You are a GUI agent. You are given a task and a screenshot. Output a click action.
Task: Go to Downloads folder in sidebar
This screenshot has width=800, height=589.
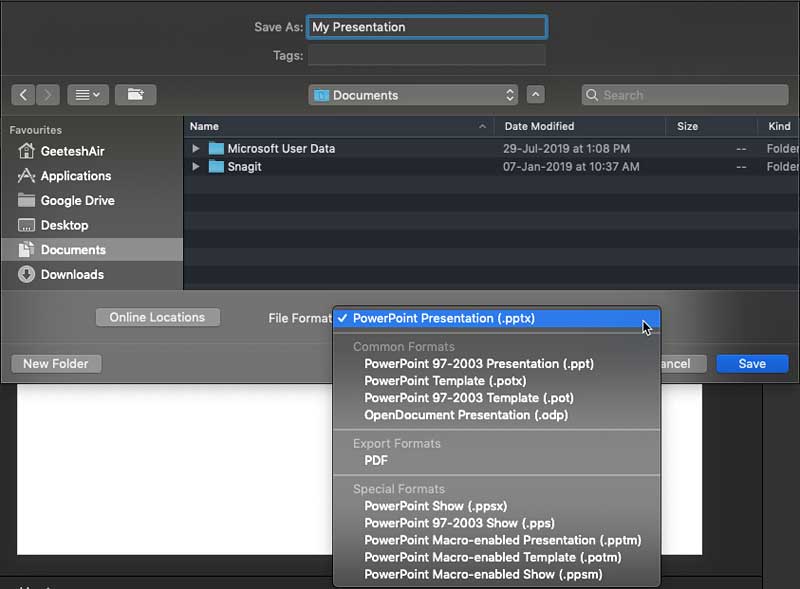click(x=72, y=274)
